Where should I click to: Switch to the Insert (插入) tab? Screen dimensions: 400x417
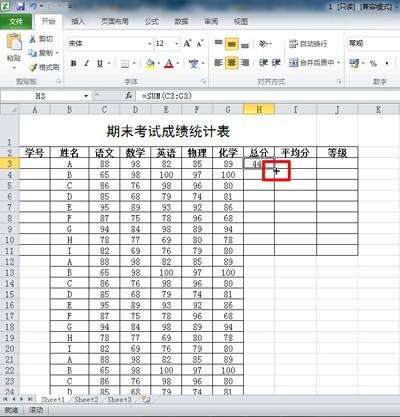pyautogui.click(x=78, y=22)
